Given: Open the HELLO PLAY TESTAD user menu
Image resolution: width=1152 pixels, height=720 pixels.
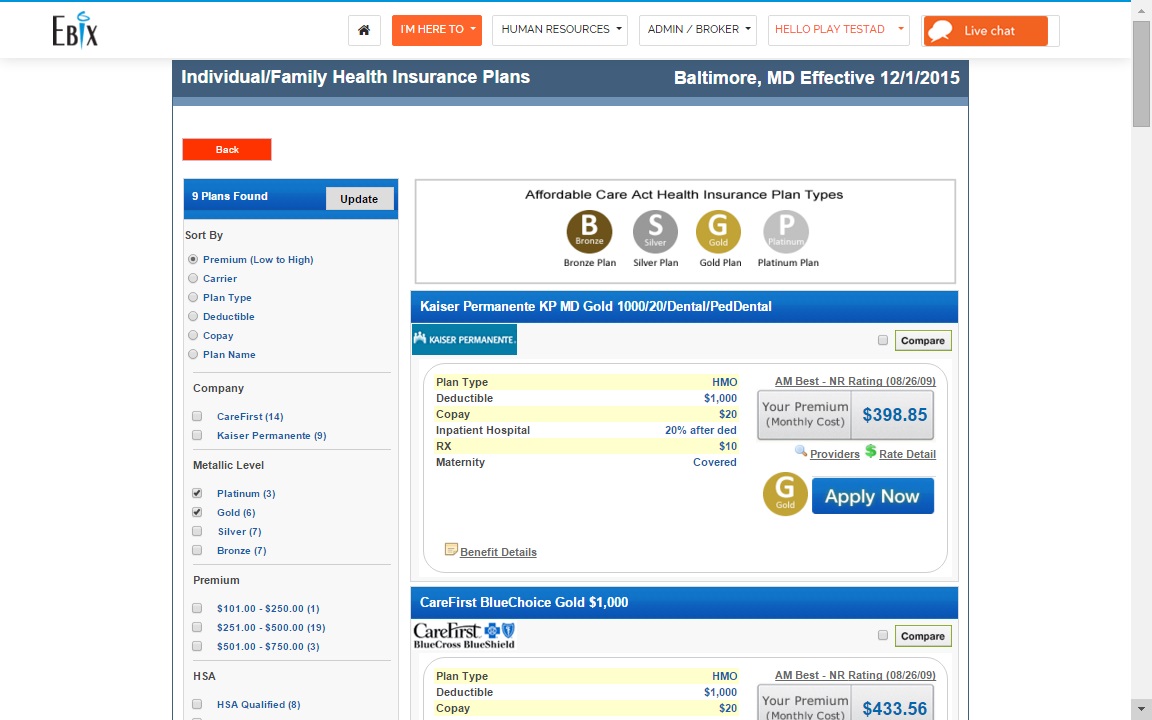Looking at the screenshot, I should [x=839, y=30].
